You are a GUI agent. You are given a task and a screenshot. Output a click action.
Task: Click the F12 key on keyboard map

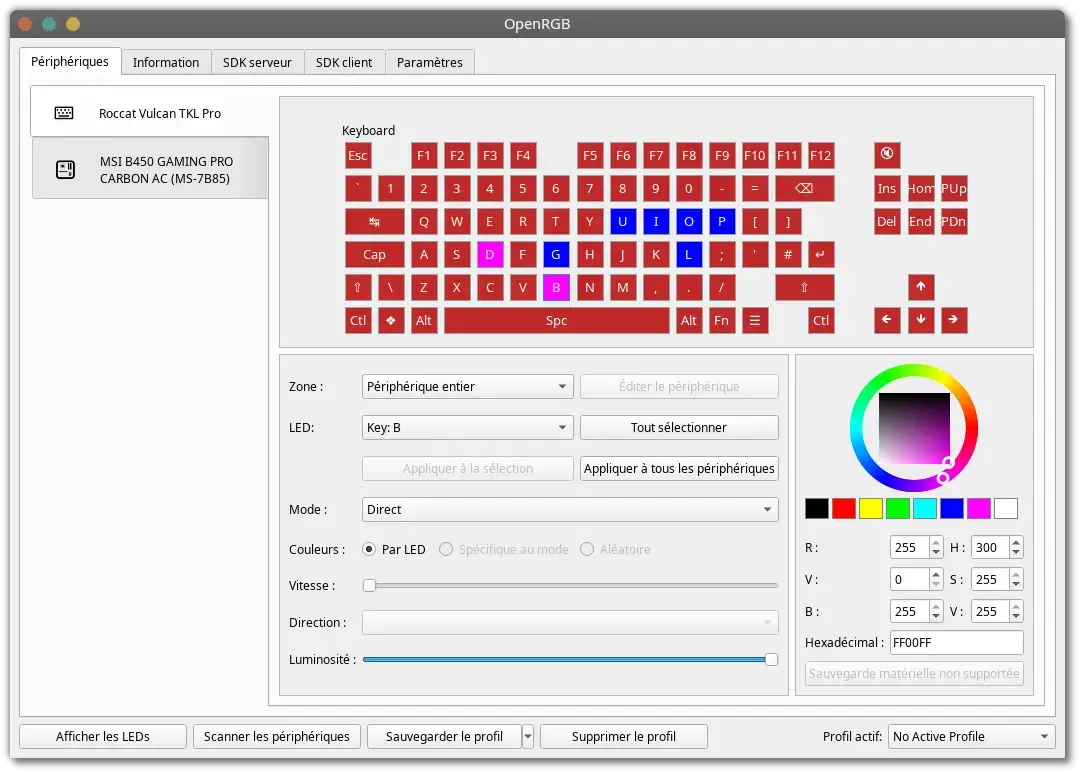point(820,155)
